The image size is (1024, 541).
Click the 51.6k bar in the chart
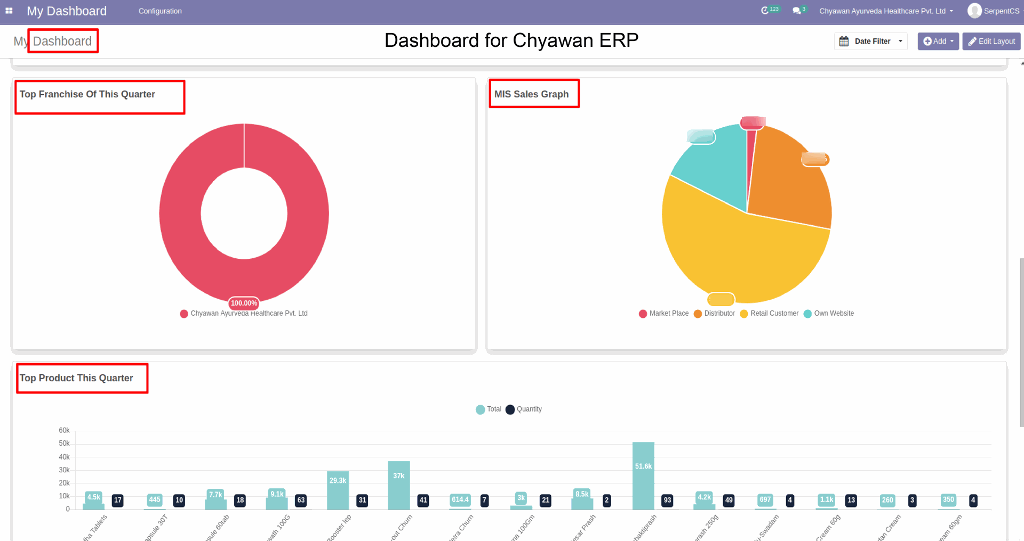click(643, 476)
